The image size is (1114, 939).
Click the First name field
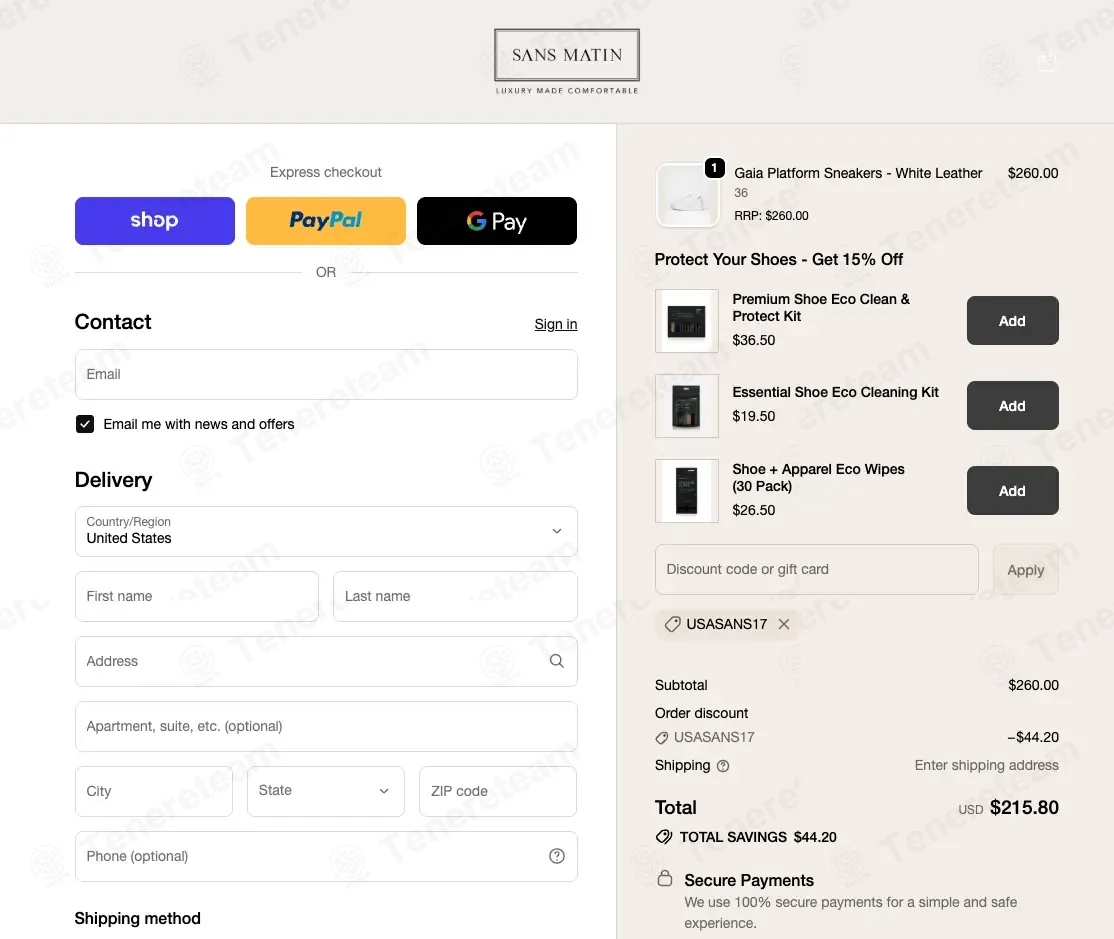(197, 597)
